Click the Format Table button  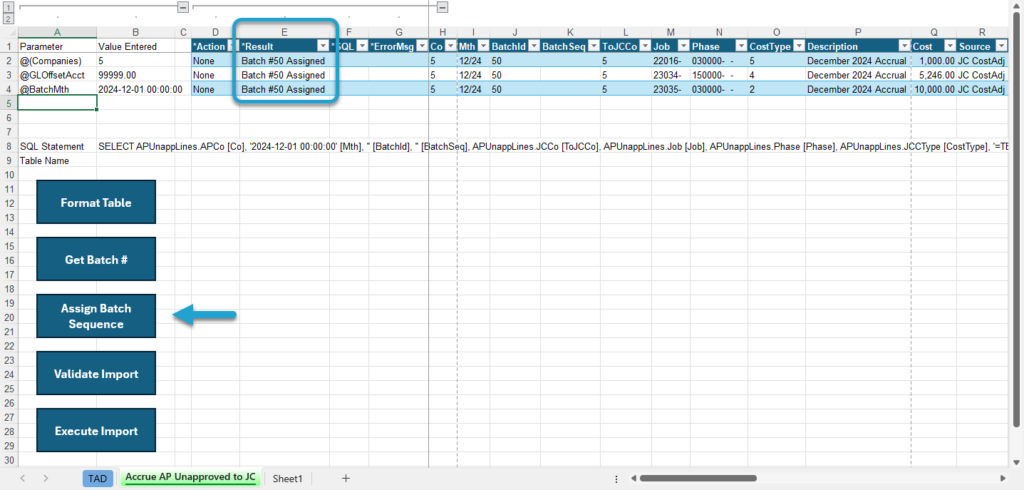[96, 203]
